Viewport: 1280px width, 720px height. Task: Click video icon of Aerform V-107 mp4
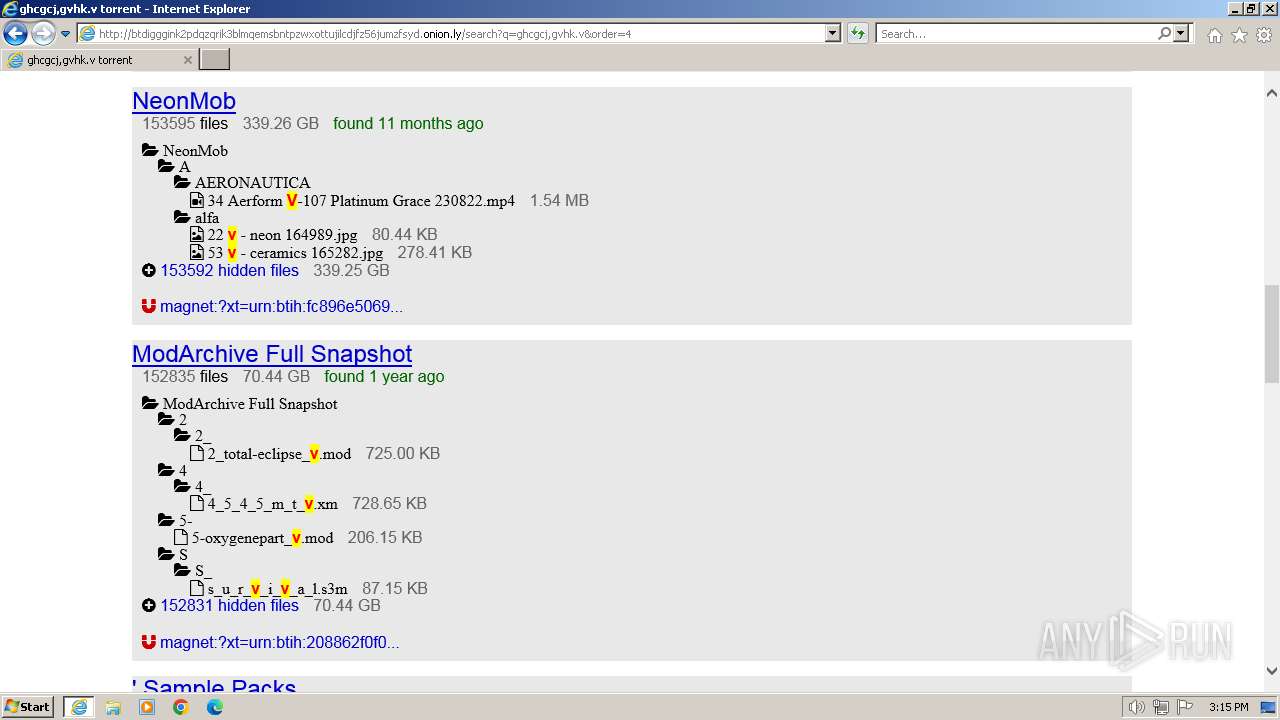197,200
